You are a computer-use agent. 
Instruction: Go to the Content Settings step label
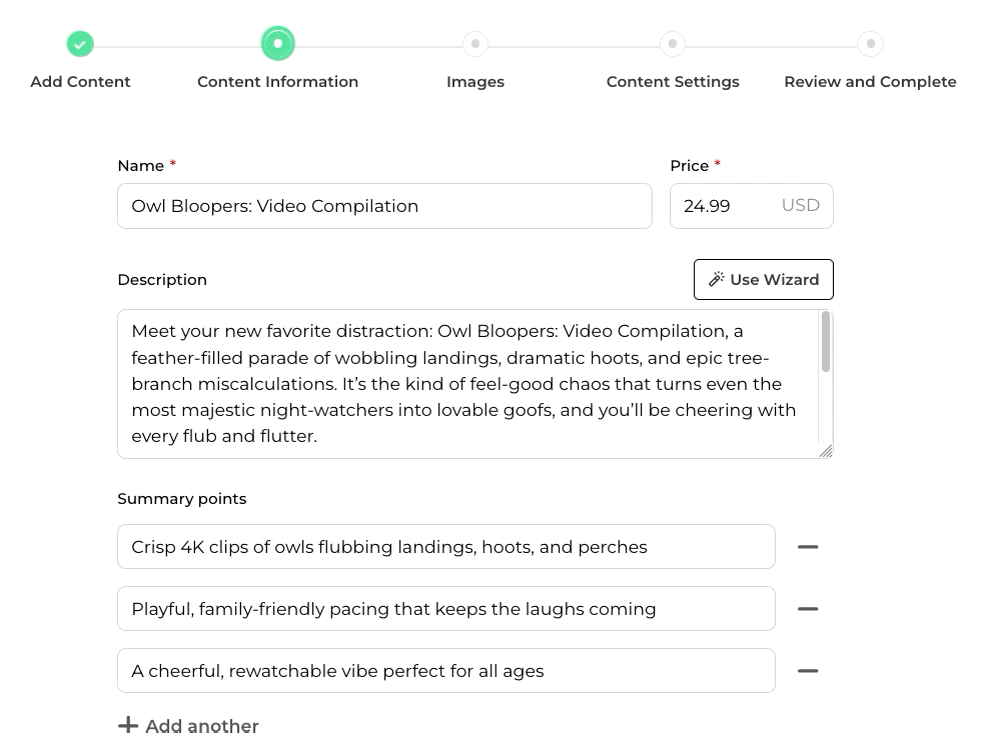coord(673,82)
